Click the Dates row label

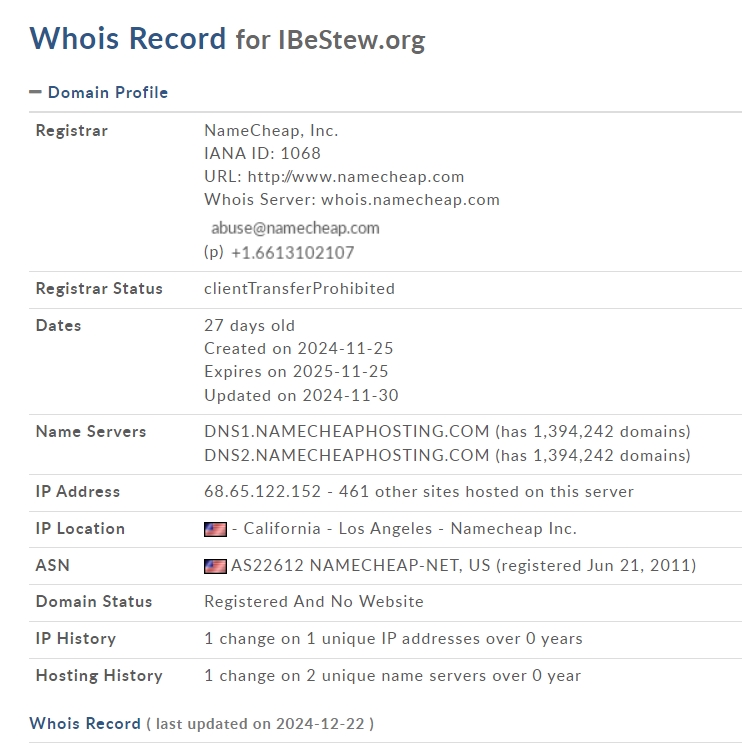(58, 326)
